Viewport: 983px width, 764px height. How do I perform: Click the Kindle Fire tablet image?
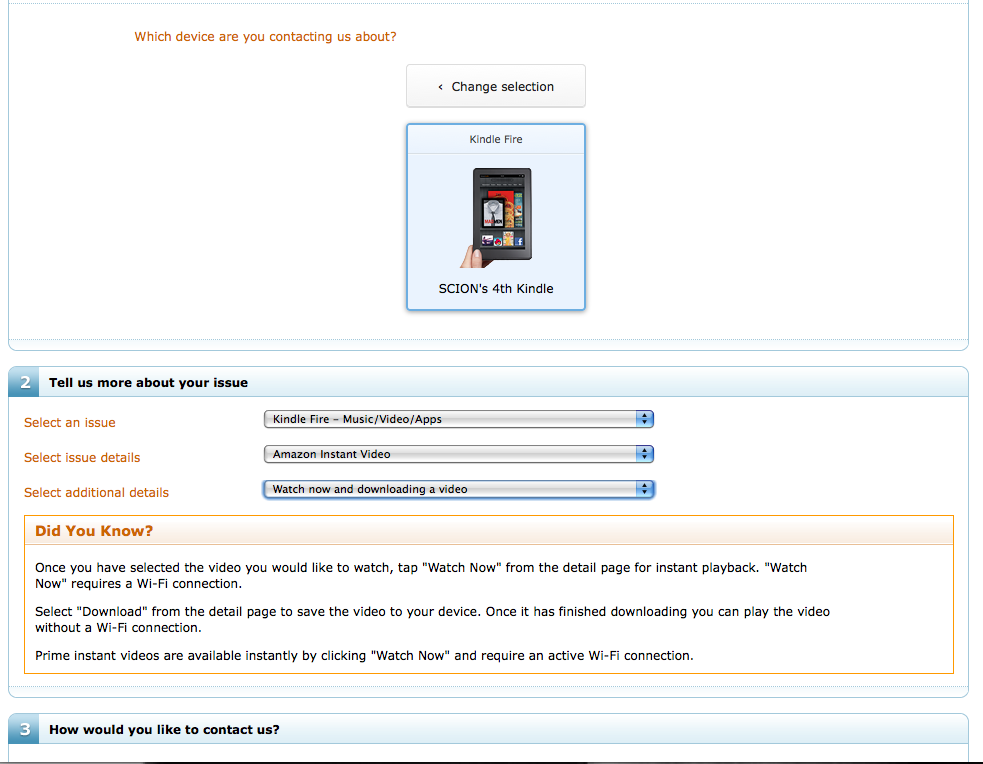click(496, 217)
